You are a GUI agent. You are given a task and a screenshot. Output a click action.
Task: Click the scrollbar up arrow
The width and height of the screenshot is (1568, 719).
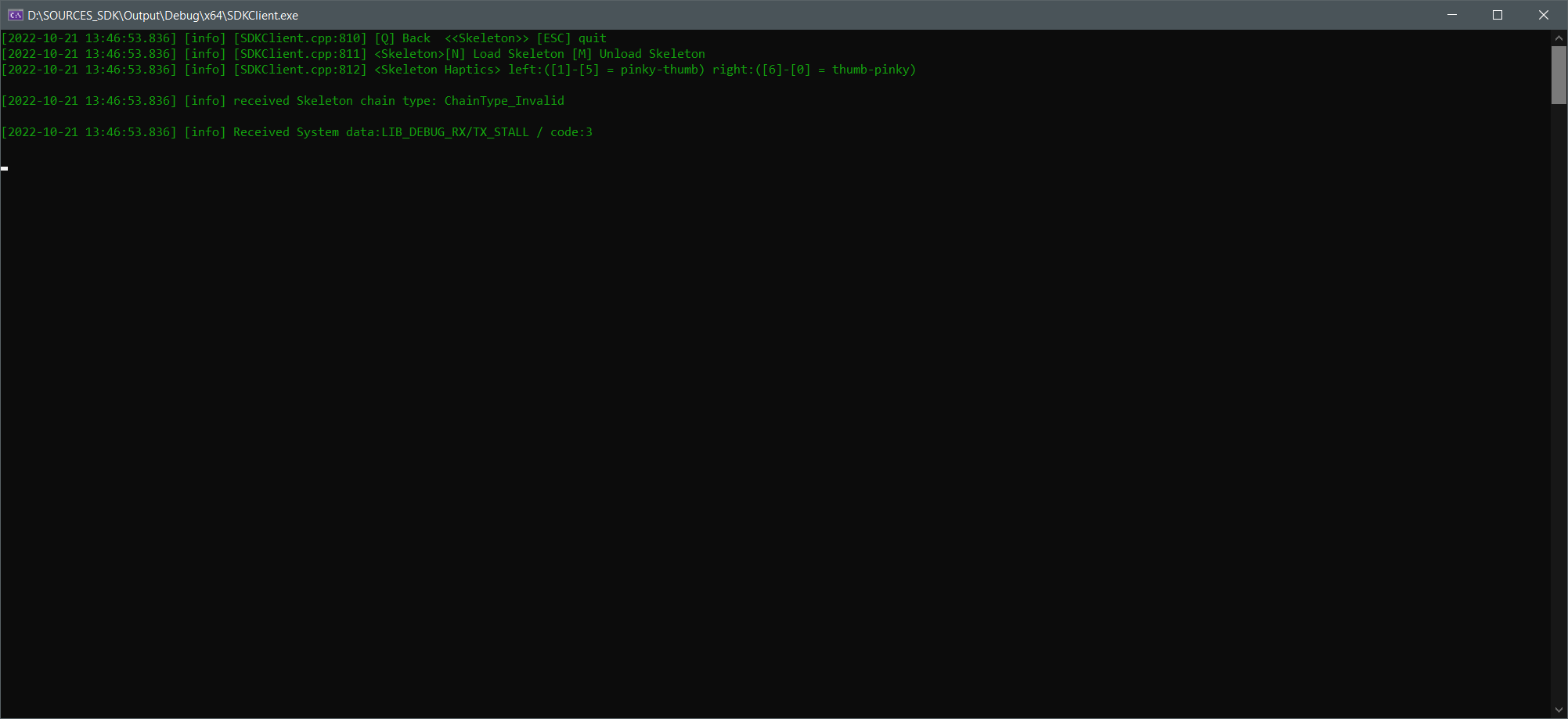coord(1559,38)
